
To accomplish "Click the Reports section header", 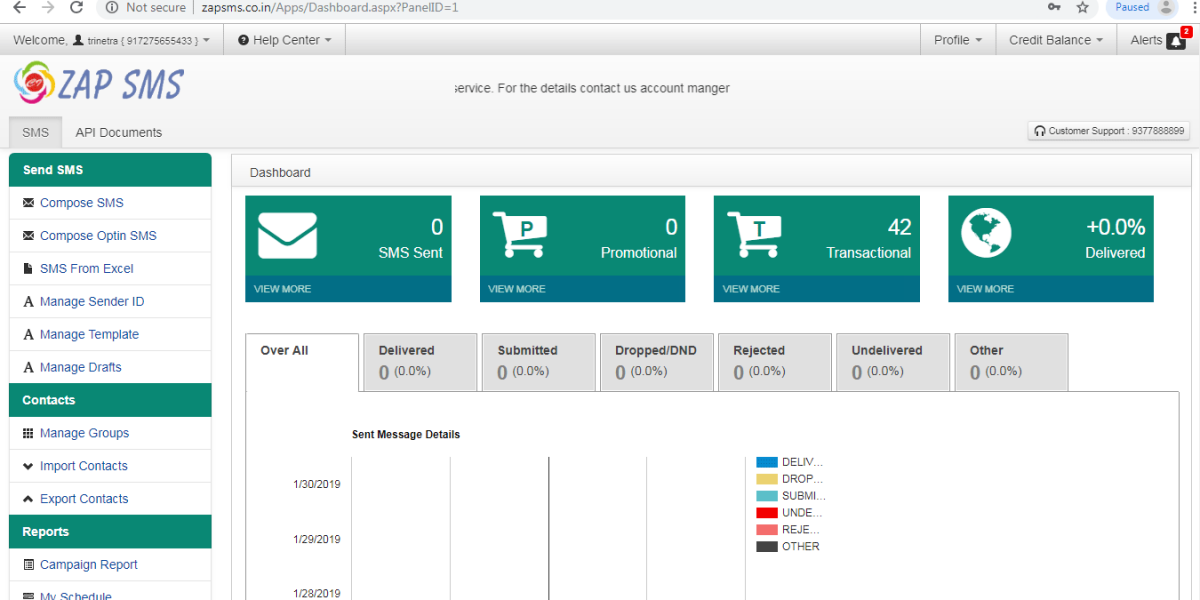I will [110, 532].
